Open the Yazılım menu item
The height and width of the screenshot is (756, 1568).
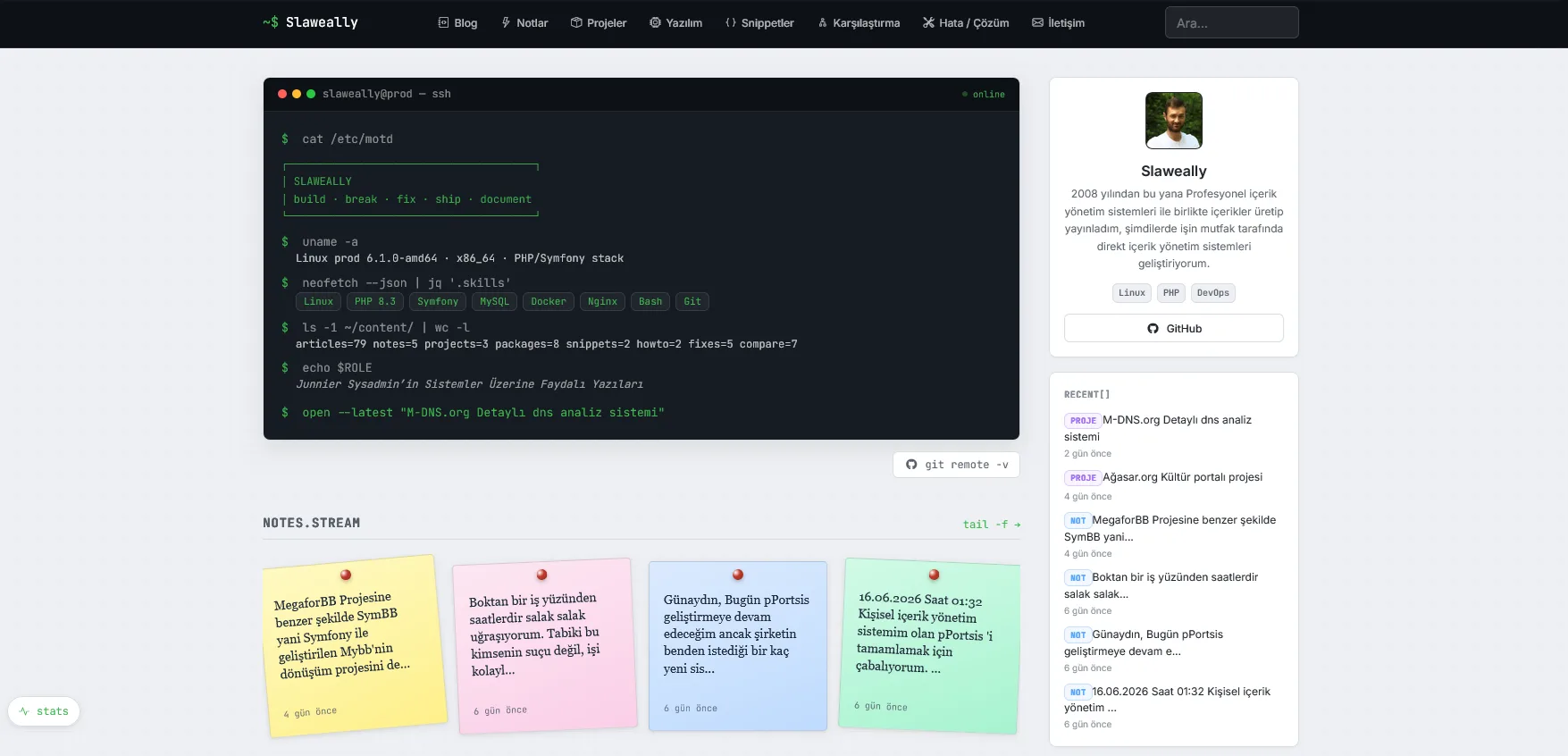675,23
